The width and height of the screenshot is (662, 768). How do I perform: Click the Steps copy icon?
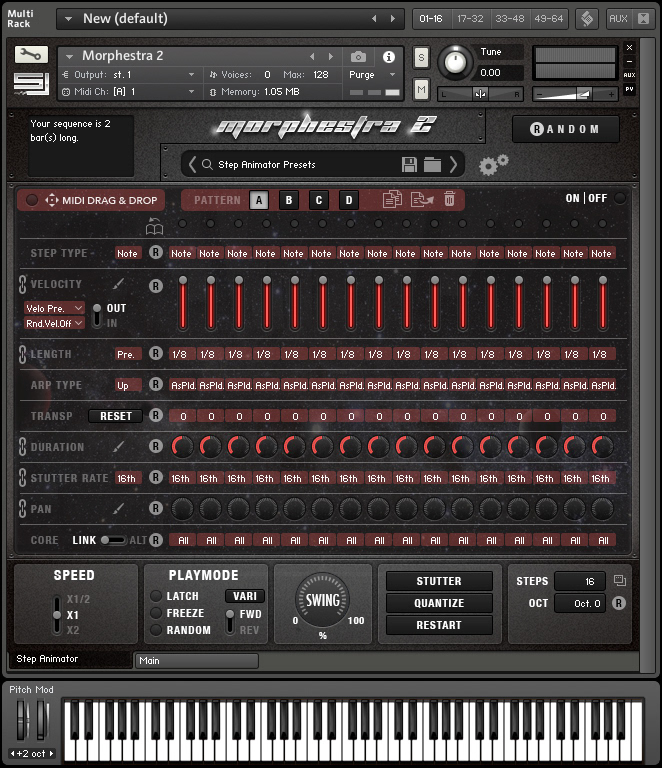point(619,580)
